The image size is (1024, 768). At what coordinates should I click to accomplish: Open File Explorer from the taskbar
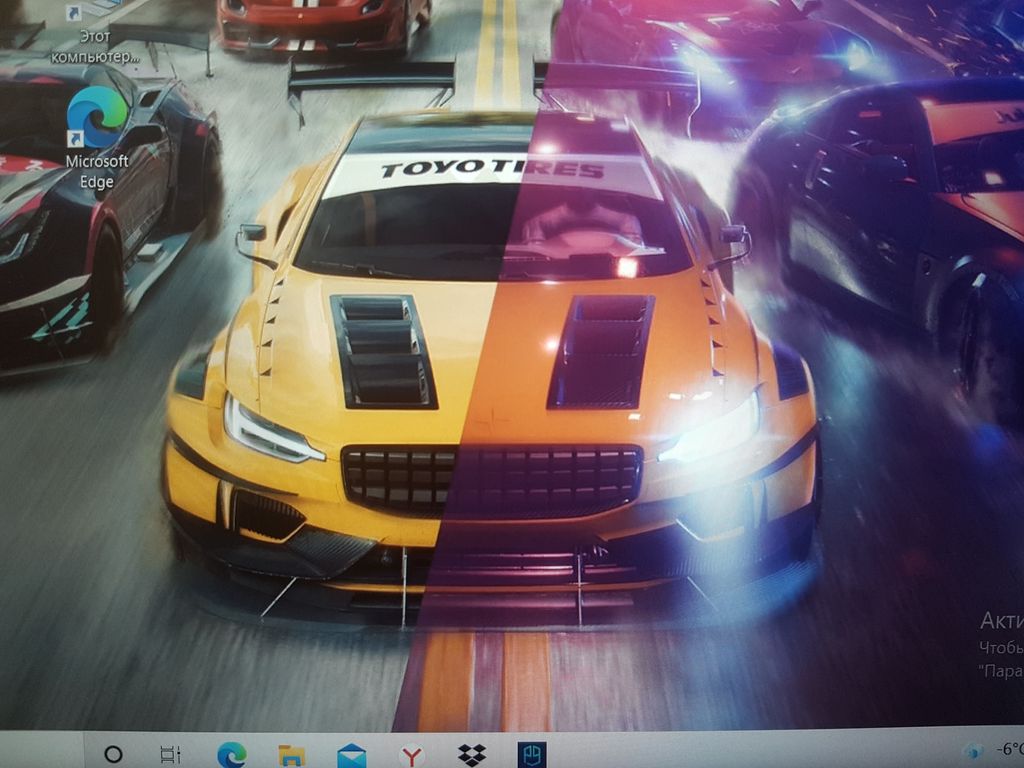click(291, 754)
